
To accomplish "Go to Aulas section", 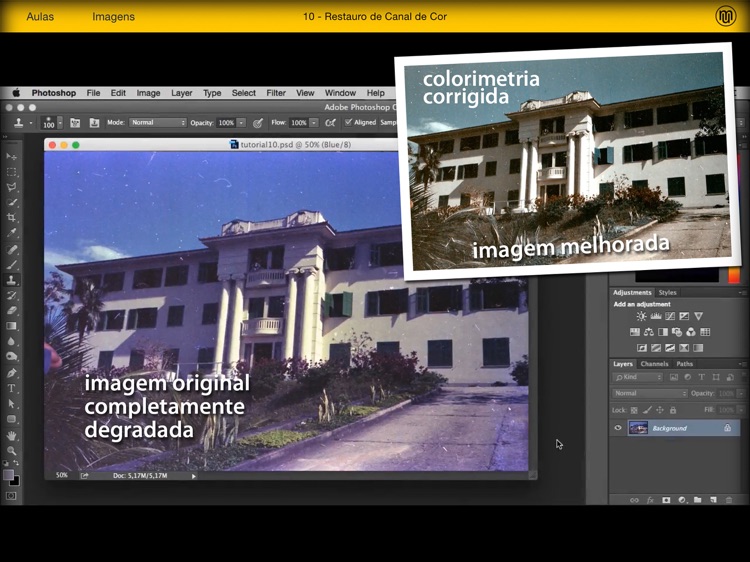I will coord(40,17).
